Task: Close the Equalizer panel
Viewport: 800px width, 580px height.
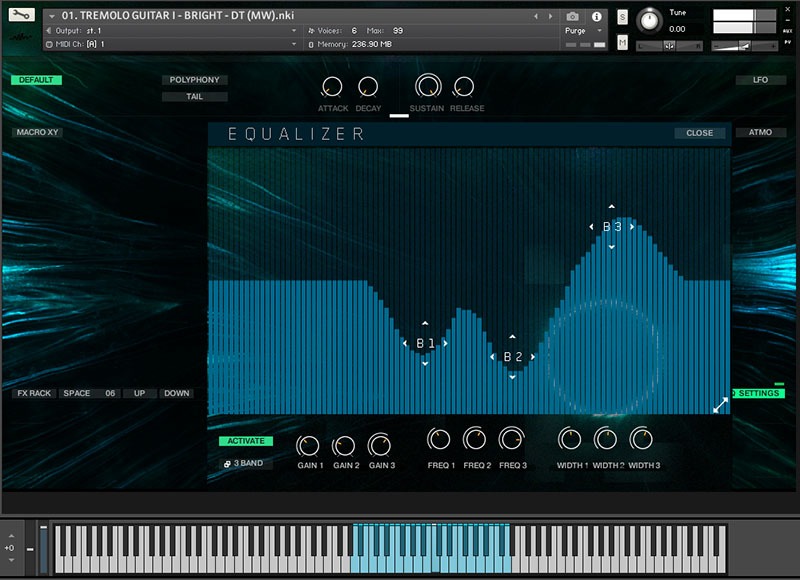Action: pyautogui.click(x=699, y=133)
